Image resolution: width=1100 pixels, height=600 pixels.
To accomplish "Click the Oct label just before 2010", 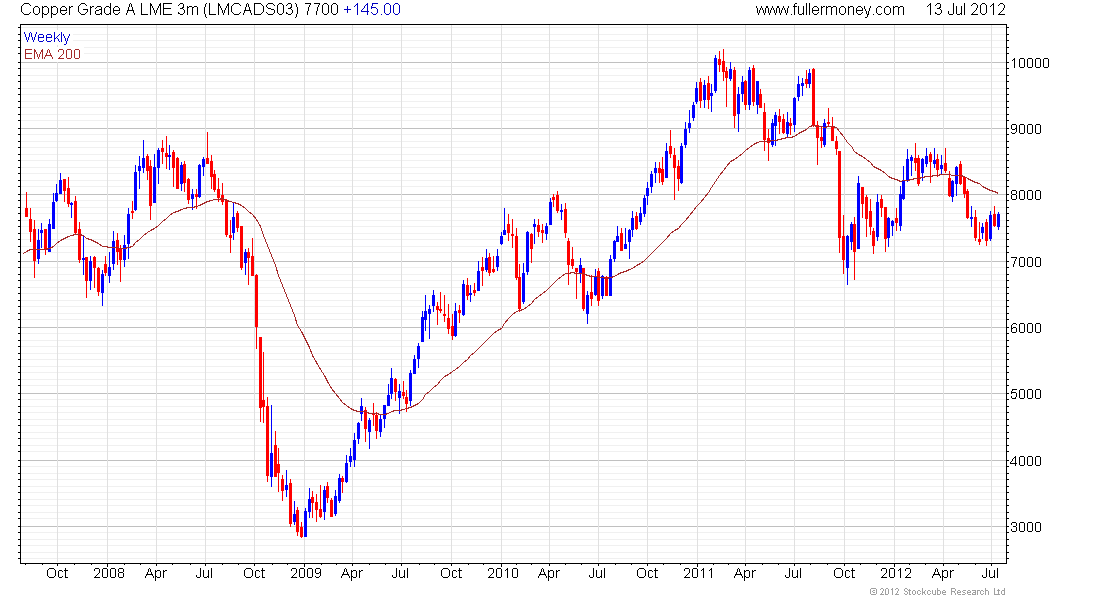I will 451,573.
